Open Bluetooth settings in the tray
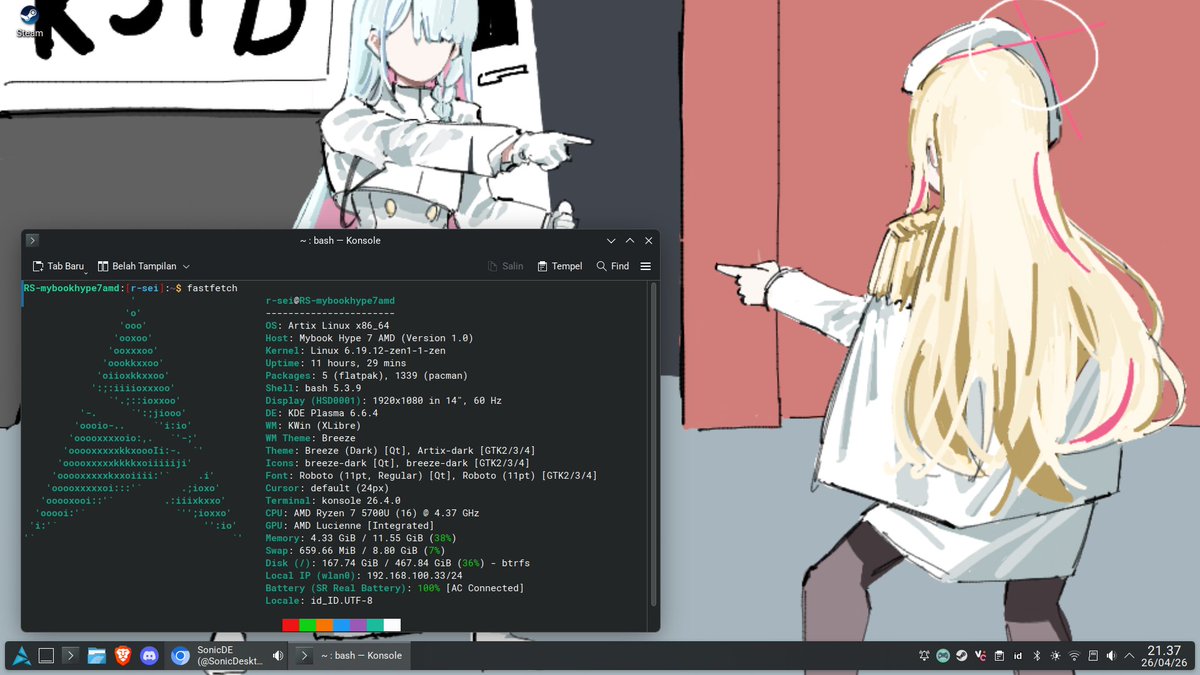Screen dimensions: 1200x675 tap(1036, 656)
